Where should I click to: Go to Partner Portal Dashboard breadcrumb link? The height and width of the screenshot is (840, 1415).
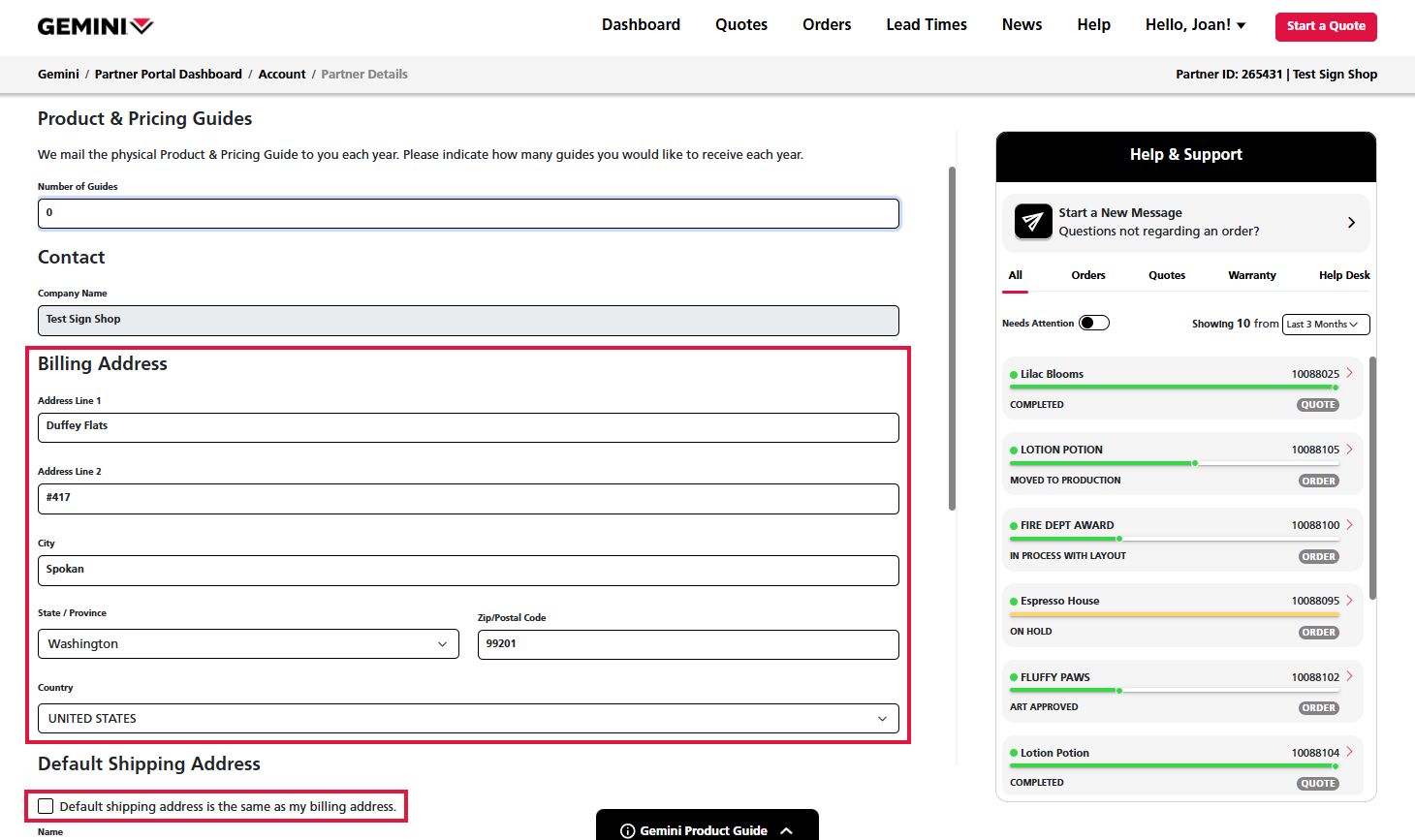click(x=169, y=75)
